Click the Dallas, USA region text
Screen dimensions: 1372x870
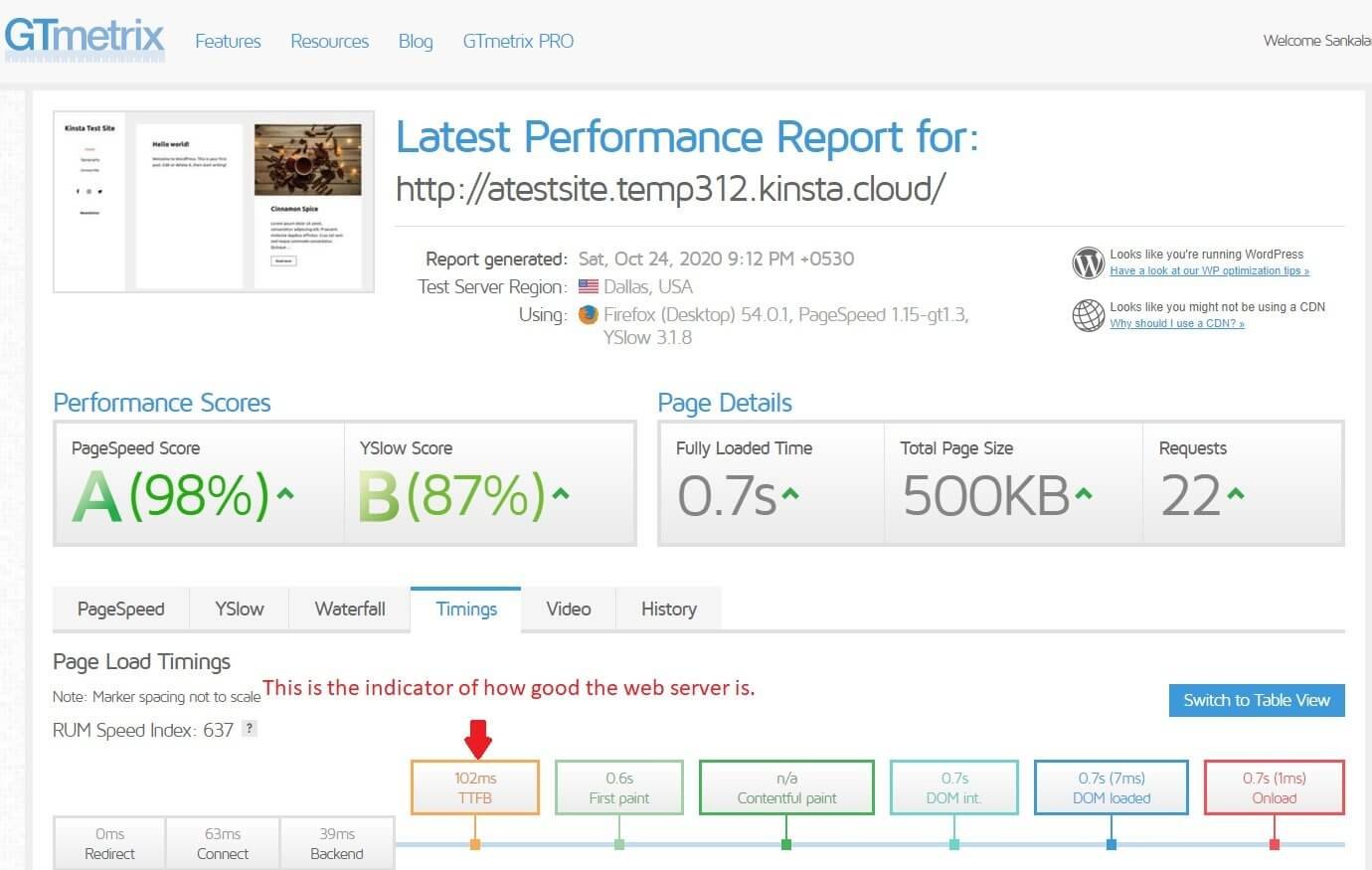pos(648,286)
